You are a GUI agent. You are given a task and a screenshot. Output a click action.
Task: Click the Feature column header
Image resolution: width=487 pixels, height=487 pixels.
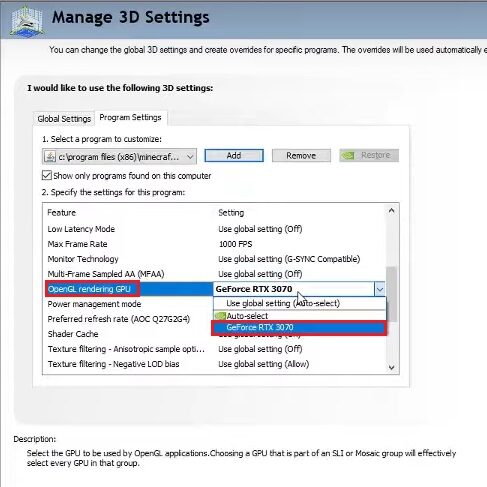pos(62,213)
